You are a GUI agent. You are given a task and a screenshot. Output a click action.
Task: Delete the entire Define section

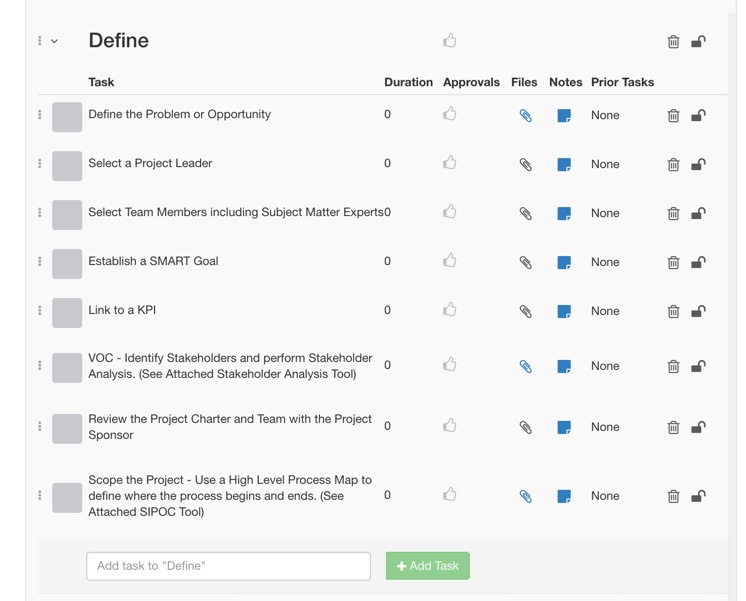tap(673, 41)
